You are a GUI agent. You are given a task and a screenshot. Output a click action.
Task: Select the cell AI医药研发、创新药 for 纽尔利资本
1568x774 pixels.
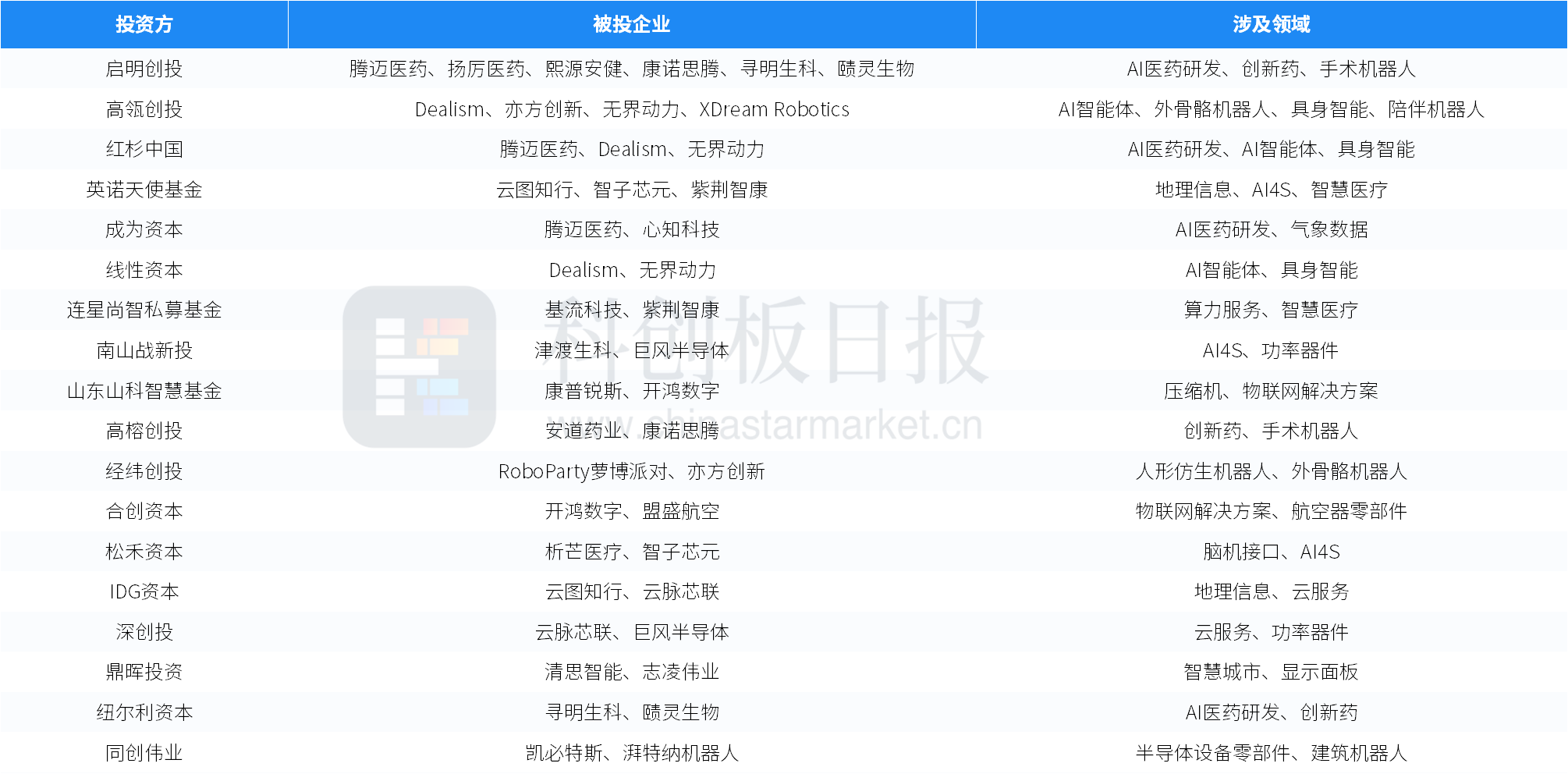[x=1272, y=712]
